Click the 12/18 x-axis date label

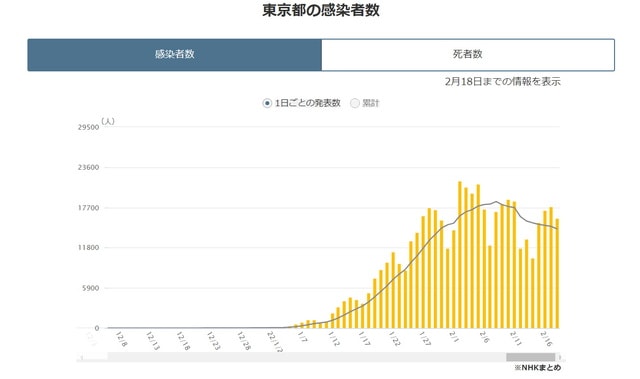click(x=183, y=341)
